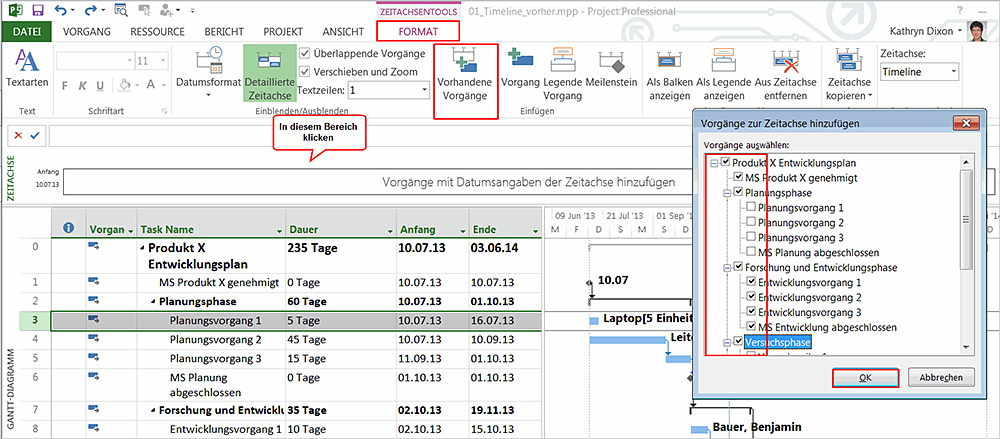The image size is (1000, 439).
Task: Uncheck Überlappende Vorgänge checkbox
Action: point(307,54)
